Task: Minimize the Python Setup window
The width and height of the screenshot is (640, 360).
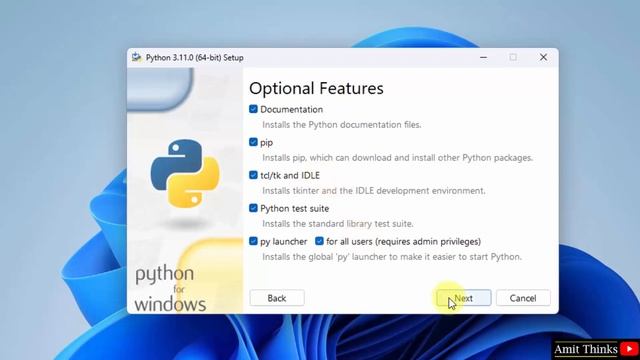Action: [483, 58]
